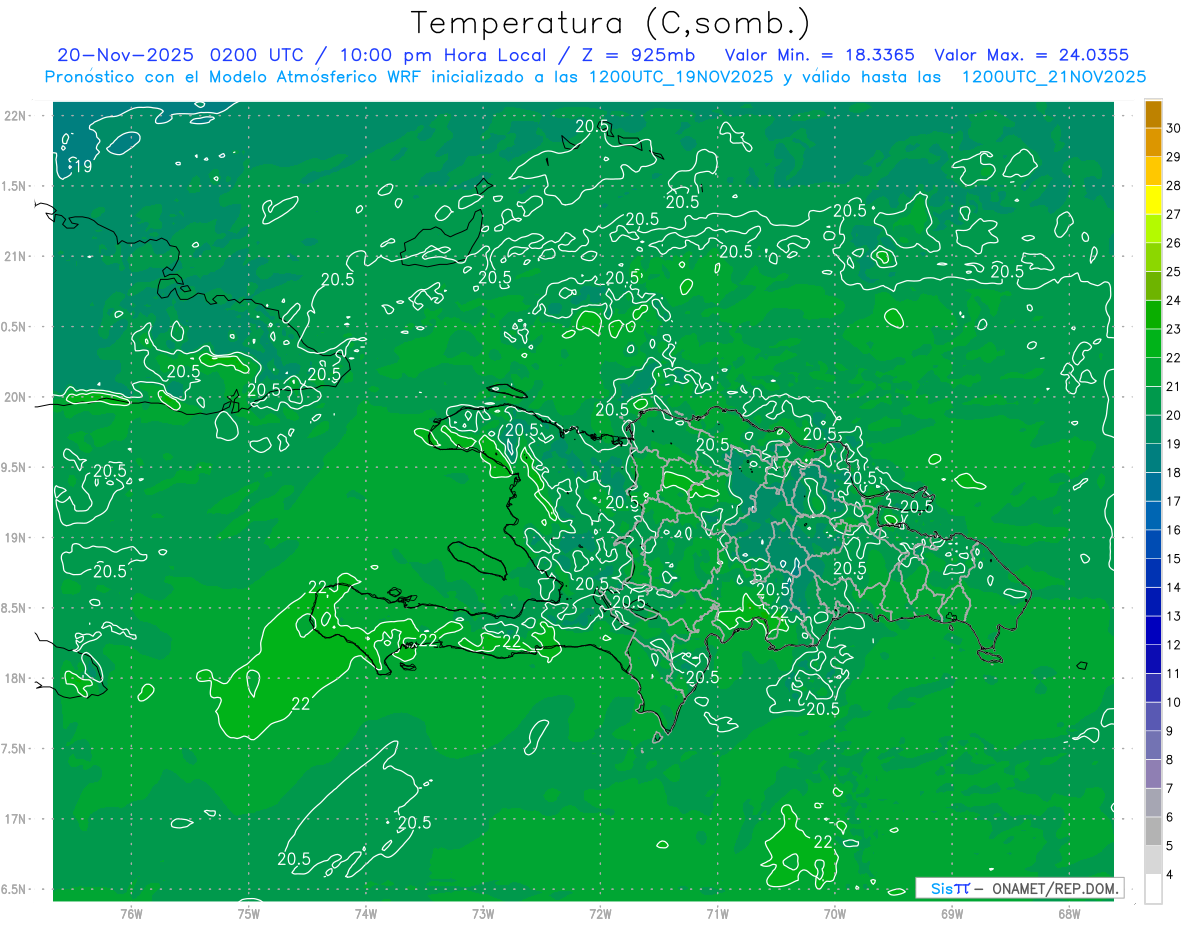
Task: Click the title "Temperatura (C,somb.)"
Action: [611, 23]
